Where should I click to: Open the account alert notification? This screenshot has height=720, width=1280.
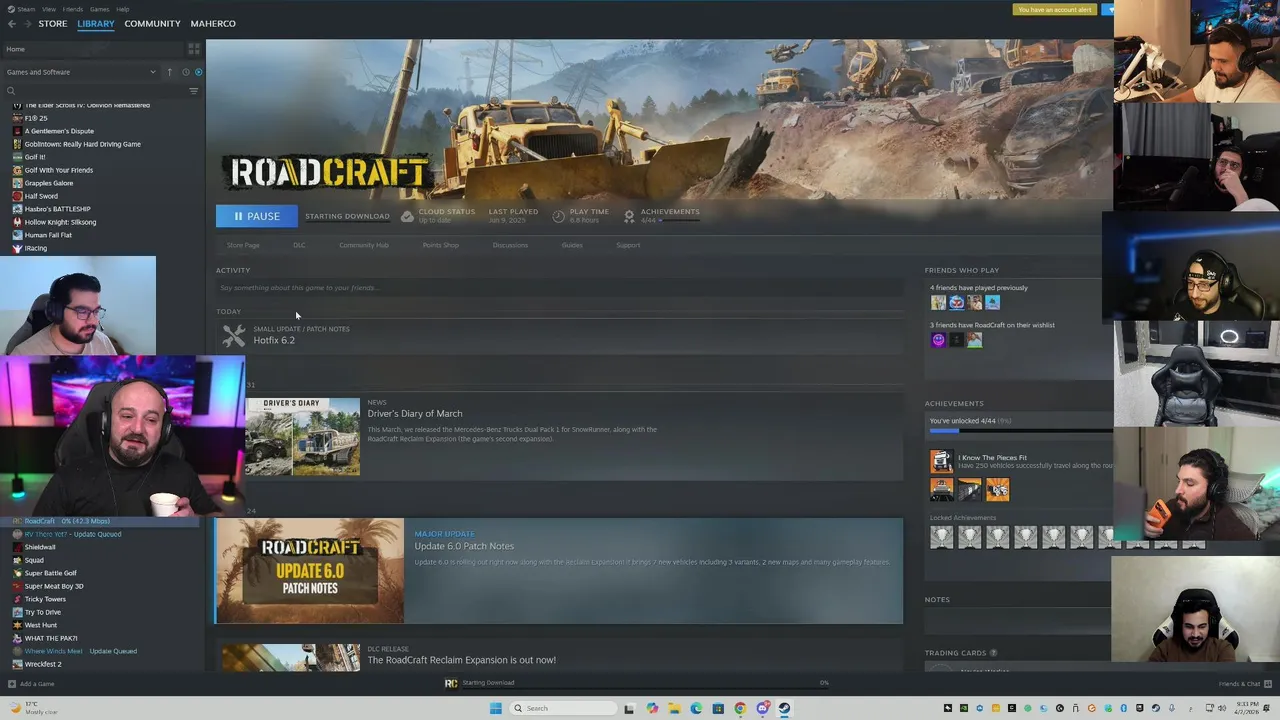tap(1055, 10)
